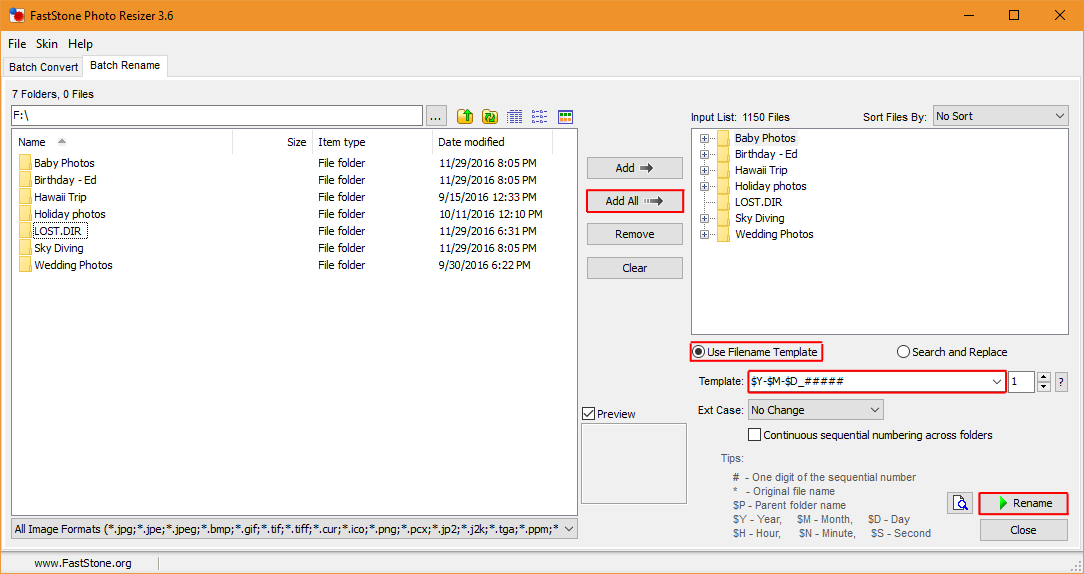Open the rename preview magnifier icon

tap(961, 503)
